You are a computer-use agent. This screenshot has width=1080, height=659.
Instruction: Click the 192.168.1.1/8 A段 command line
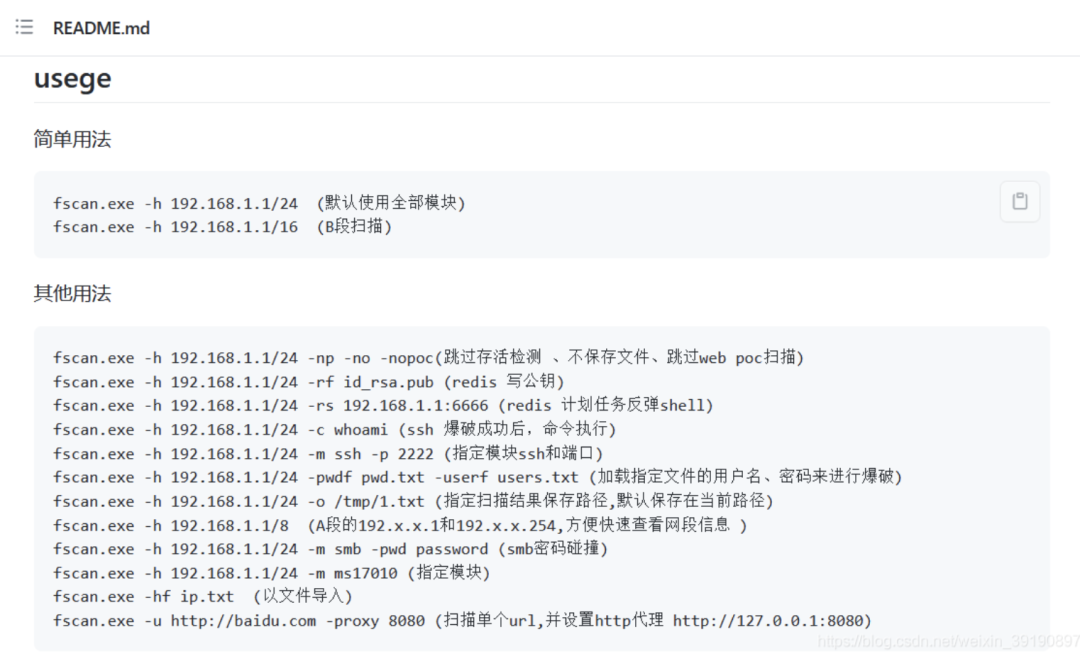pyautogui.click(x=400, y=525)
